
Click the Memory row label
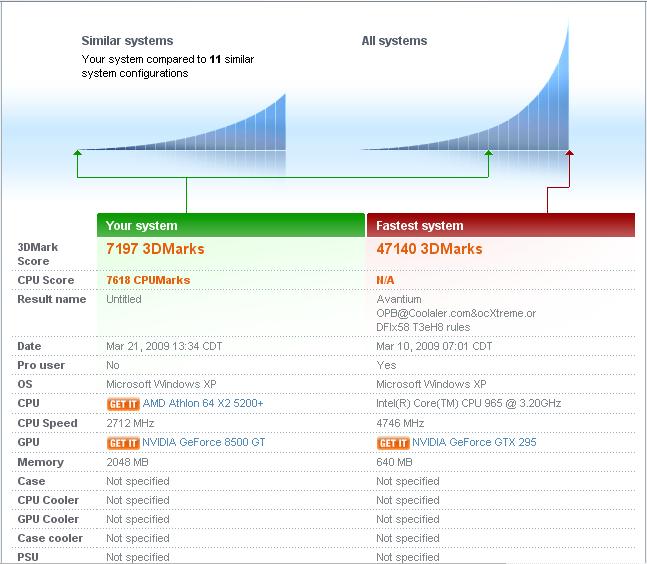(40, 462)
